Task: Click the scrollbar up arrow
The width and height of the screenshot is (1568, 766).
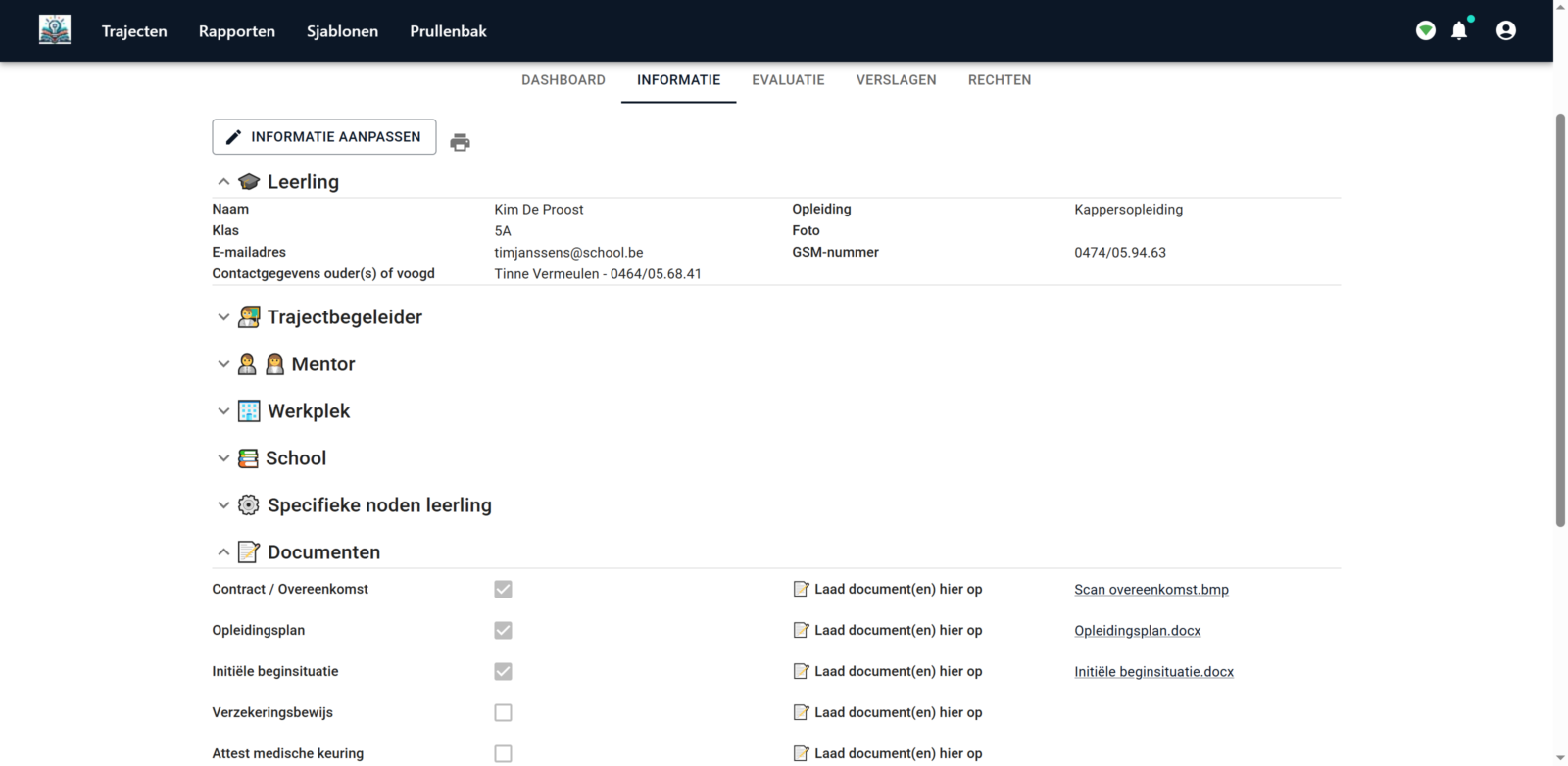Action: tap(1560, 7)
